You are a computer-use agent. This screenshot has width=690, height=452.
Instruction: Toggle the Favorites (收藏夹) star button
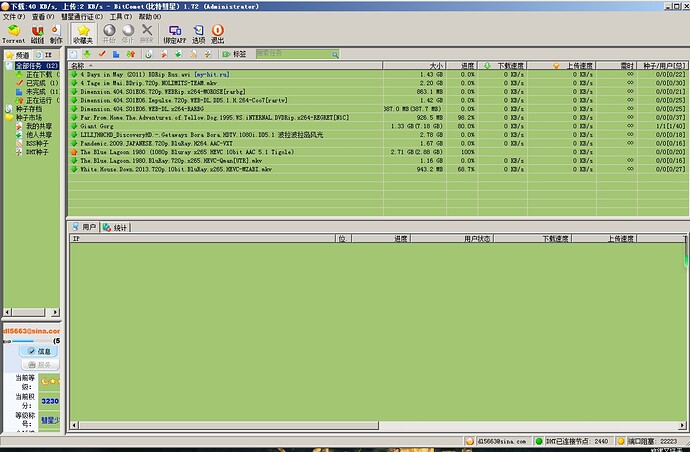(x=83, y=34)
